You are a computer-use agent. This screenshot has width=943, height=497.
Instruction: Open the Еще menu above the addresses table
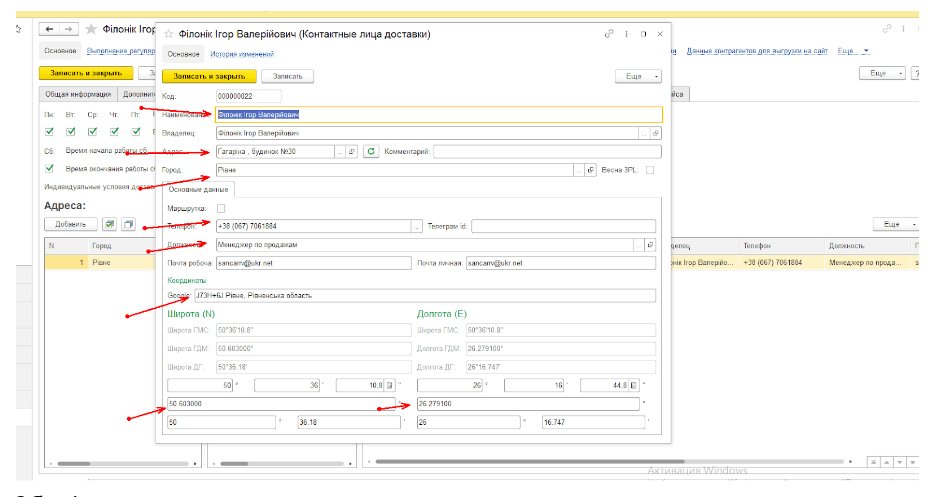pyautogui.click(x=894, y=225)
